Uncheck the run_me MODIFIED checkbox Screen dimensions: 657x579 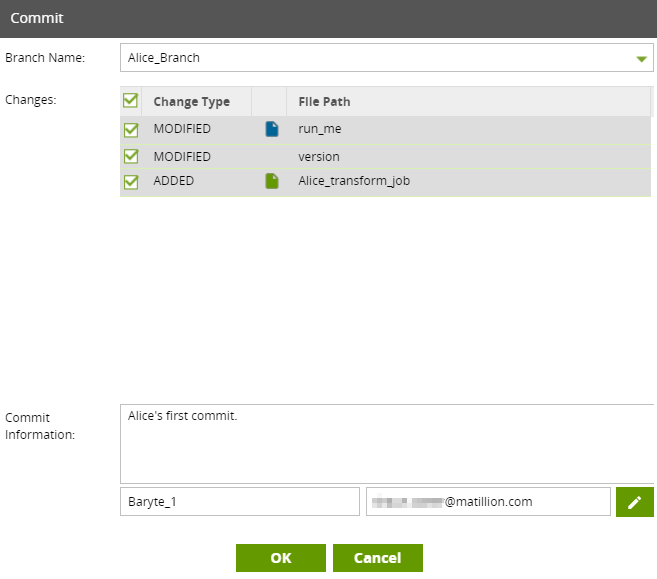click(131, 130)
